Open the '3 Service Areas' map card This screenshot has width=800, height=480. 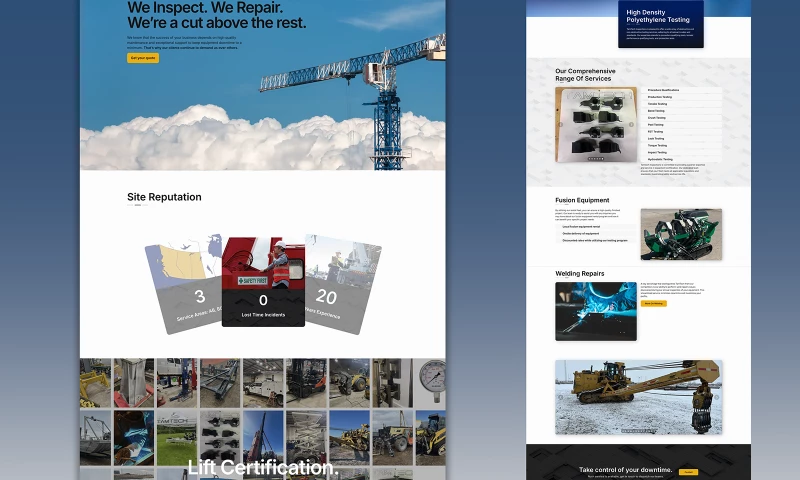point(185,286)
